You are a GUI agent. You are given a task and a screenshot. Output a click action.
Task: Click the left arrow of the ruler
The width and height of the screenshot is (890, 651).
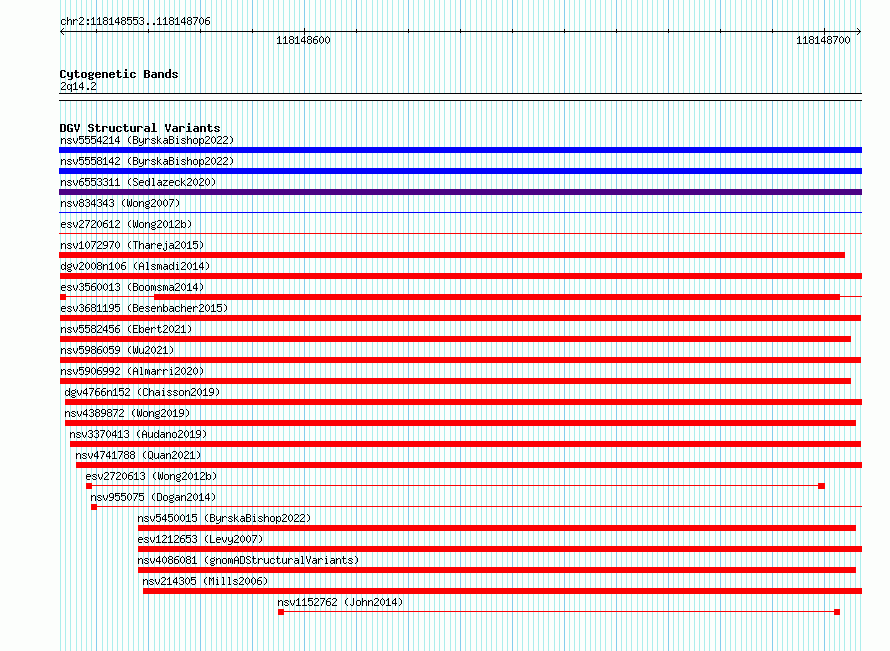(62, 32)
